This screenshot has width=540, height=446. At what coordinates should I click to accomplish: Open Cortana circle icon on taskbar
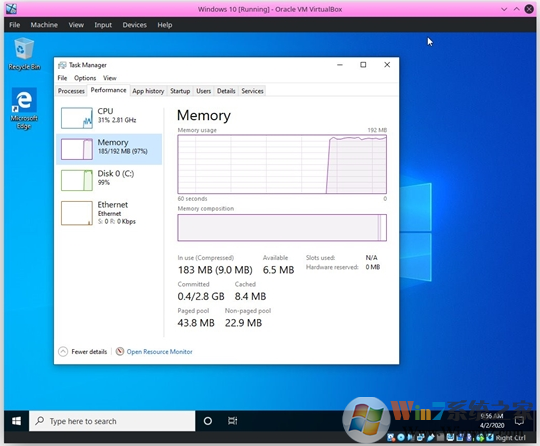coord(208,421)
